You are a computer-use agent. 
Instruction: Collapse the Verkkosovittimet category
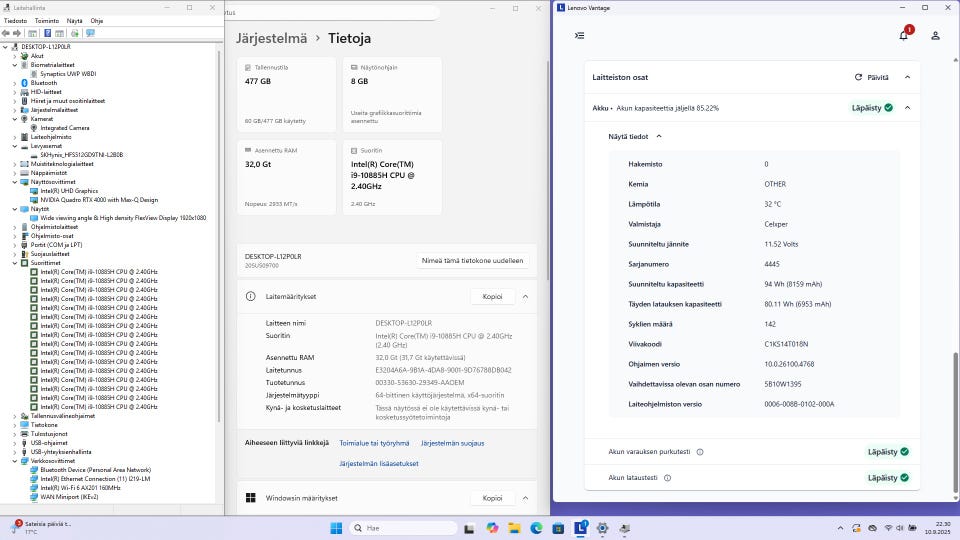(15, 460)
